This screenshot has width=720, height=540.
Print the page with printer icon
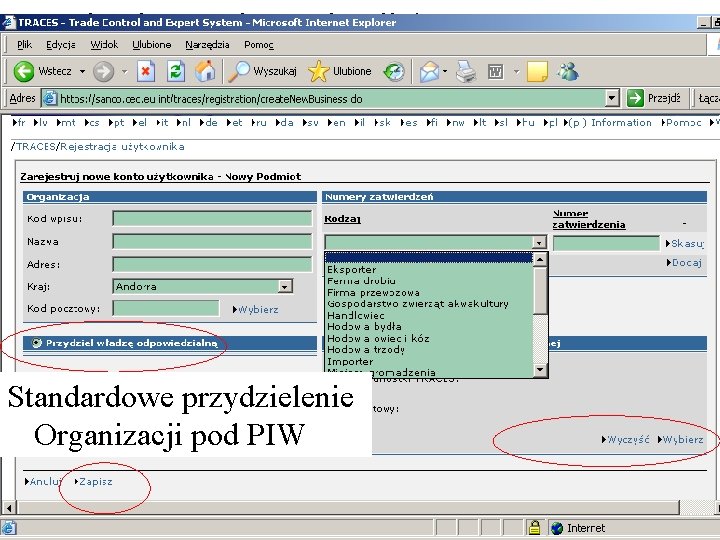pos(466,72)
